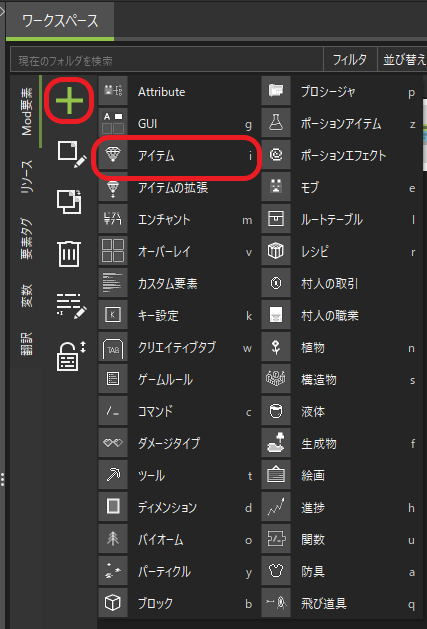This screenshot has width=427, height=629.
Task: Switch to the リソース side tab
Action: [x=27, y=177]
